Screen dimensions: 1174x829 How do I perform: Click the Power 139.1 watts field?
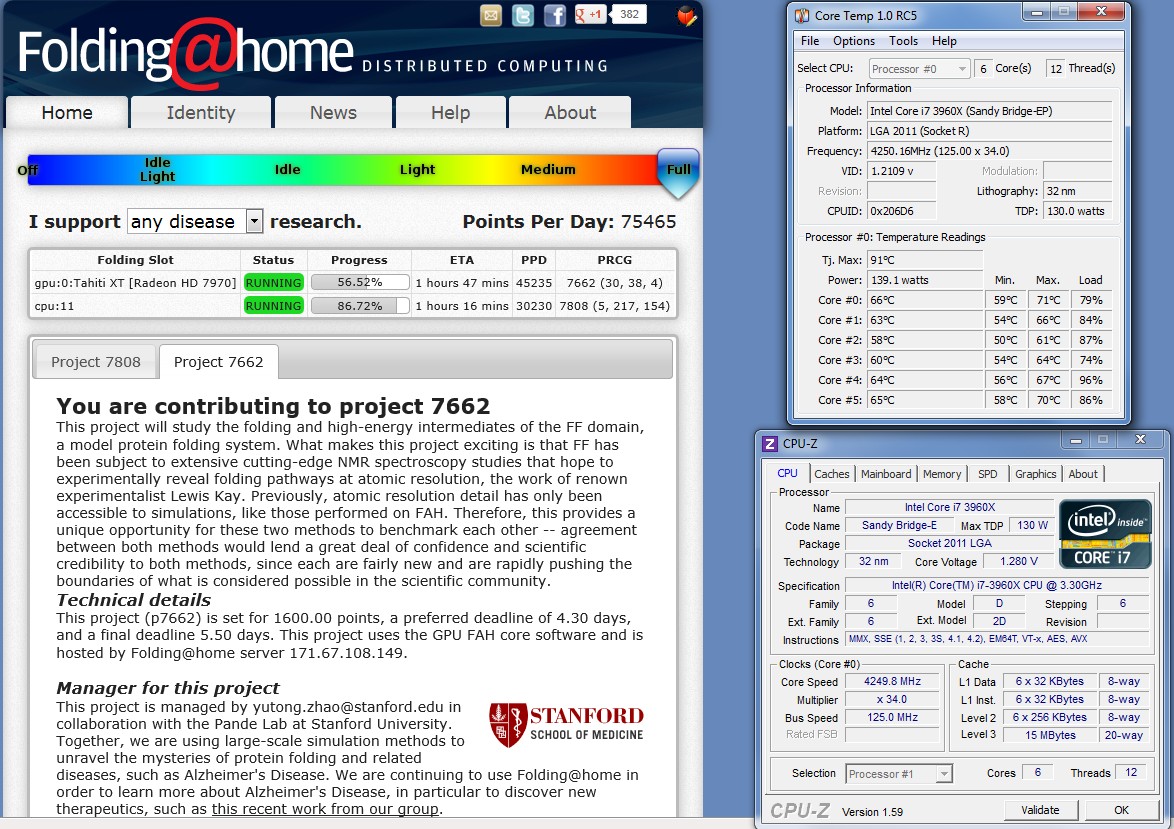[x=925, y=280]
